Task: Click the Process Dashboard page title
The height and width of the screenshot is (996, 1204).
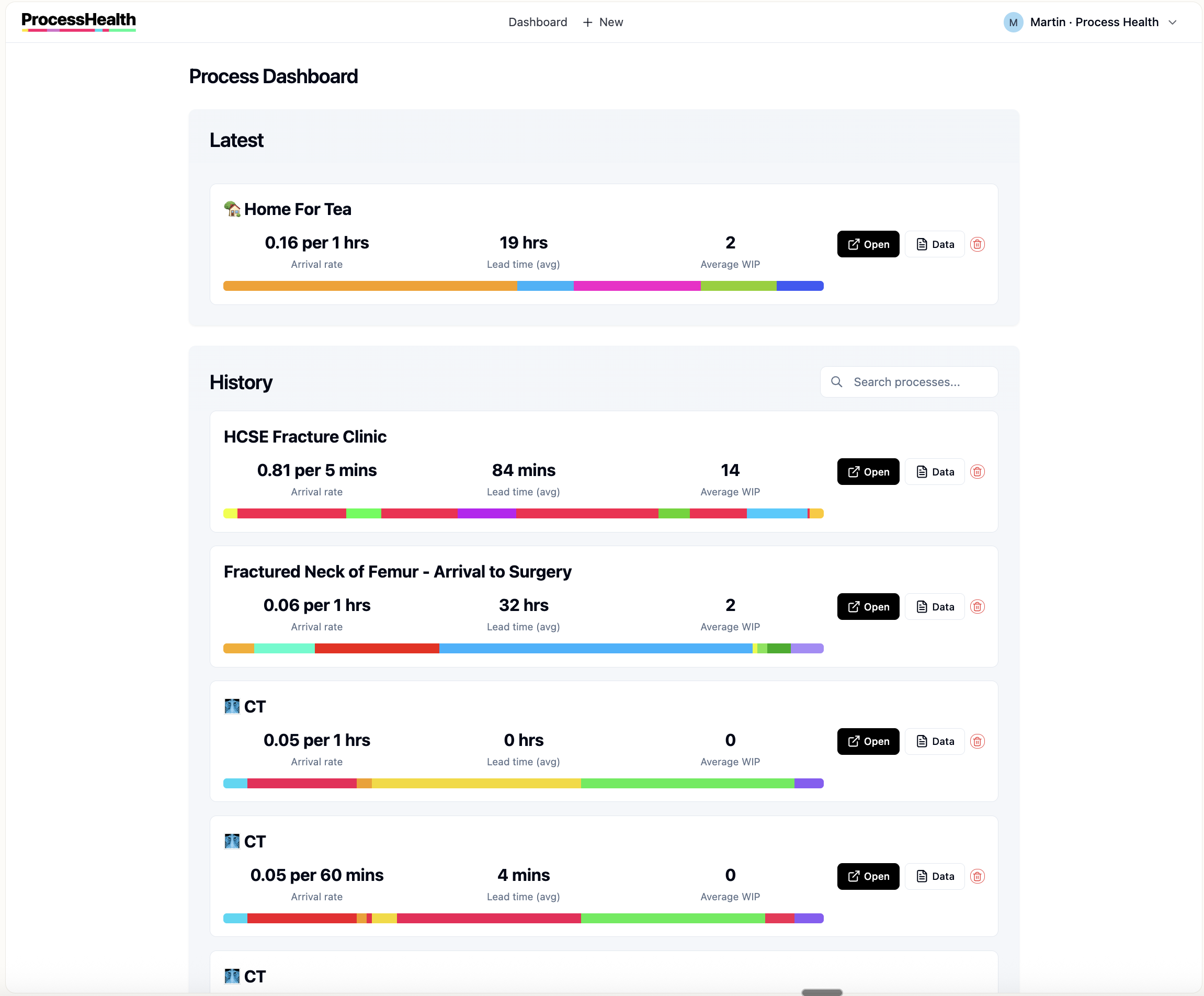Action: pyautogui.click(x=274, y=77)
